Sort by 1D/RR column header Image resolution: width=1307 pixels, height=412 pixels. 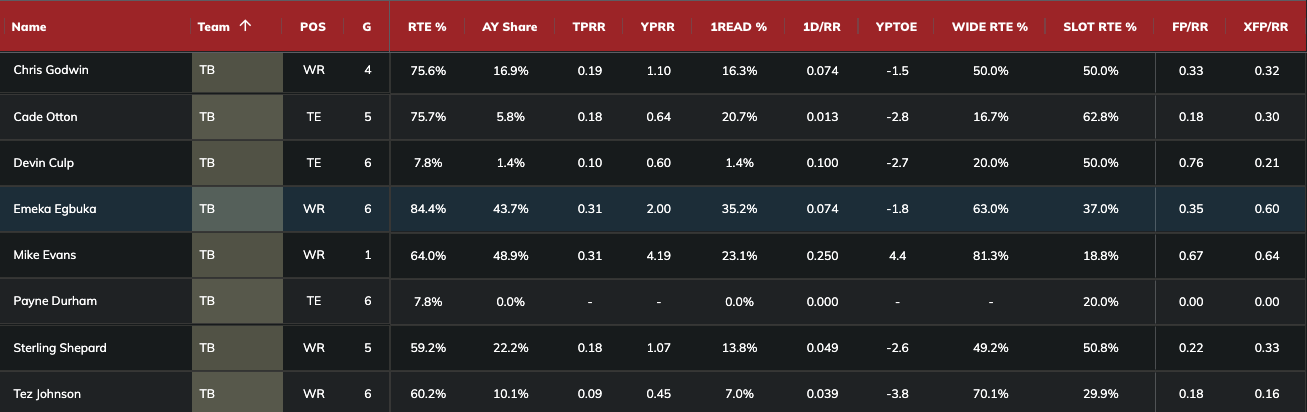[x=823, y=27]
